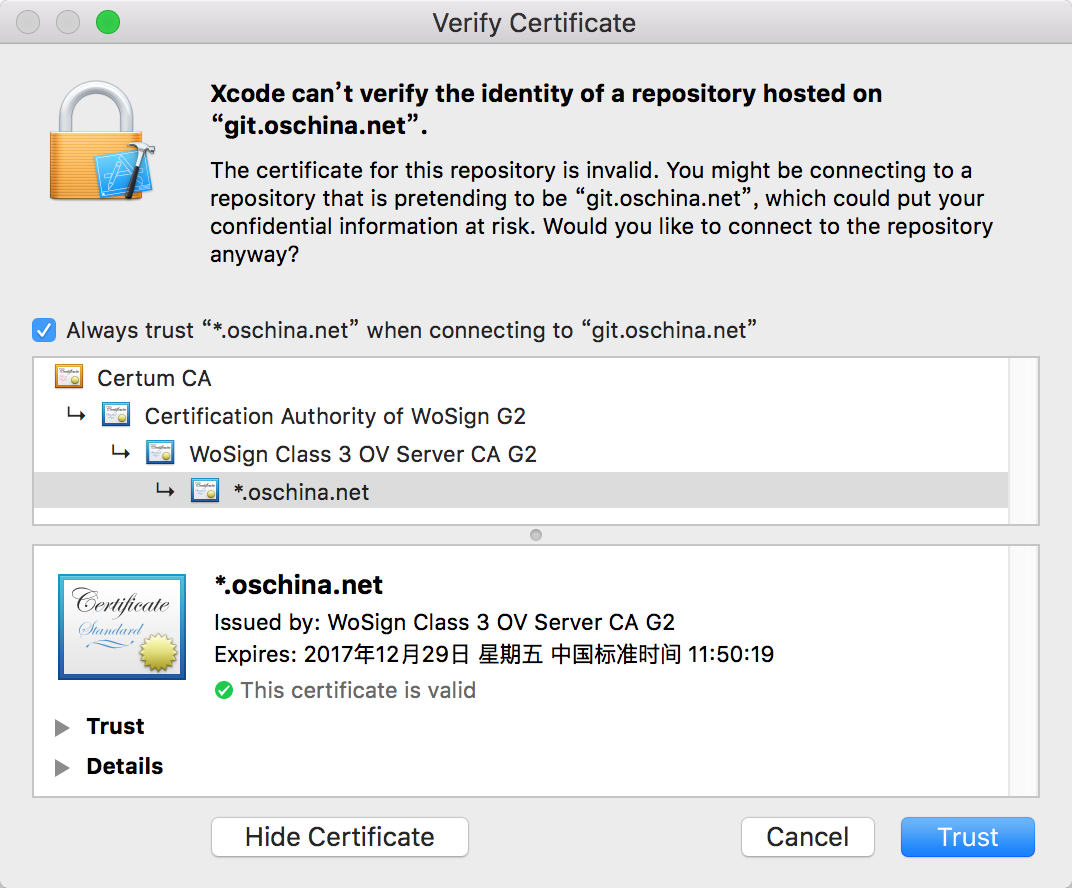Select Certum CA in certificate chain
The image size is (1072, 888).
(x=154, y=378)
